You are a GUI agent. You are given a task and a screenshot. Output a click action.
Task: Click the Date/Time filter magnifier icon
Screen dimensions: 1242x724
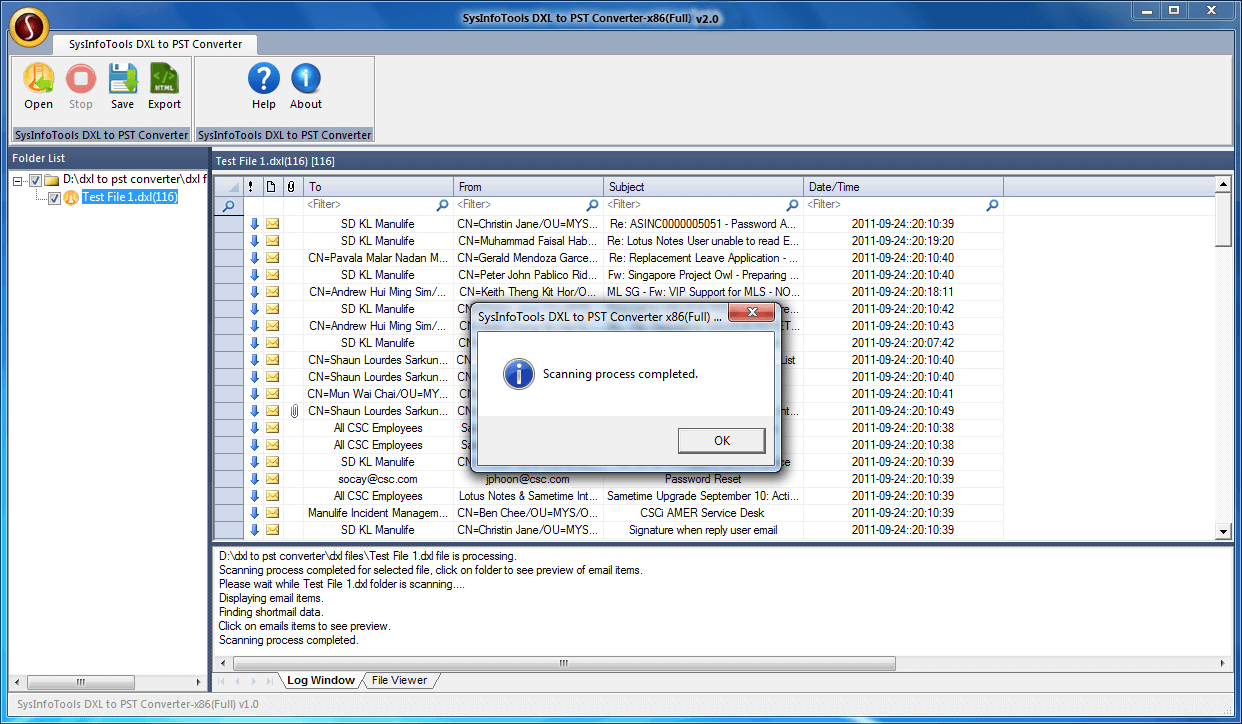(x=992, y=205)
